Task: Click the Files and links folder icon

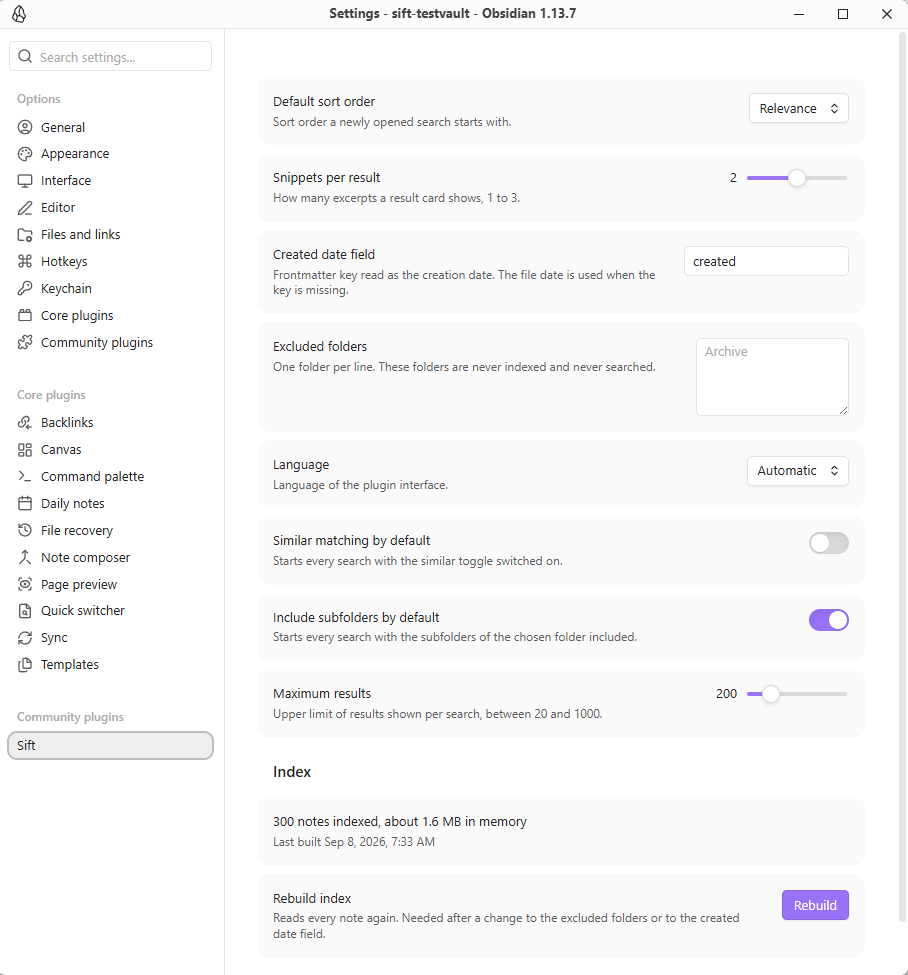Action: (25, 235)
